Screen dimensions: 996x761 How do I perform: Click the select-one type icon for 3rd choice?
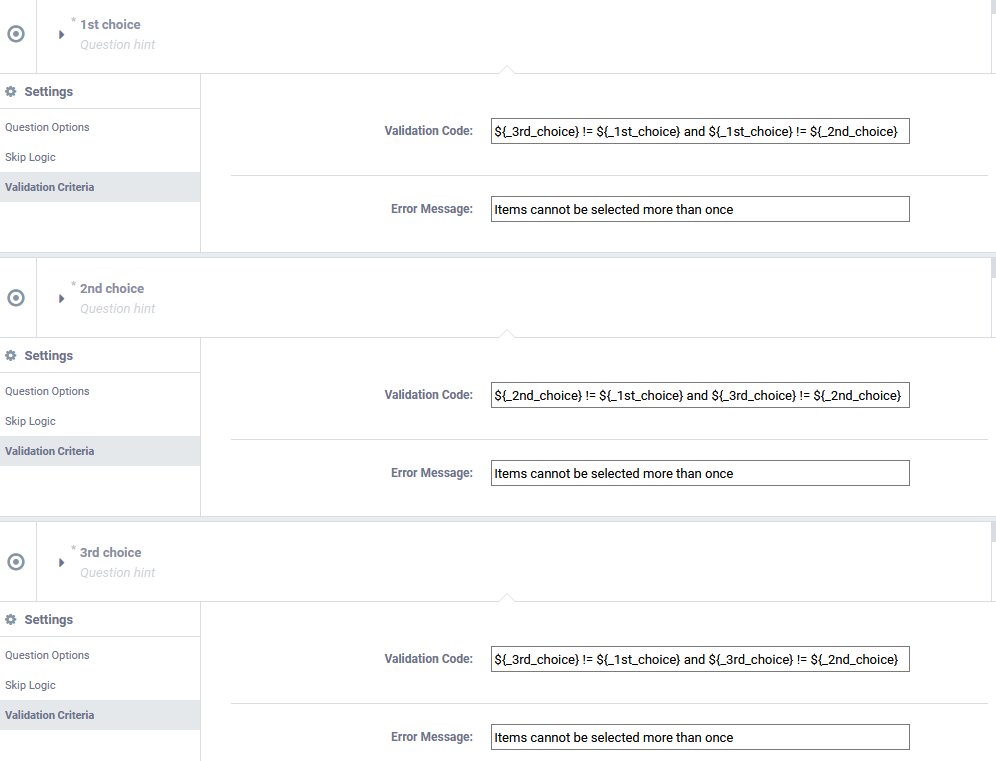[x=16, y=562]
